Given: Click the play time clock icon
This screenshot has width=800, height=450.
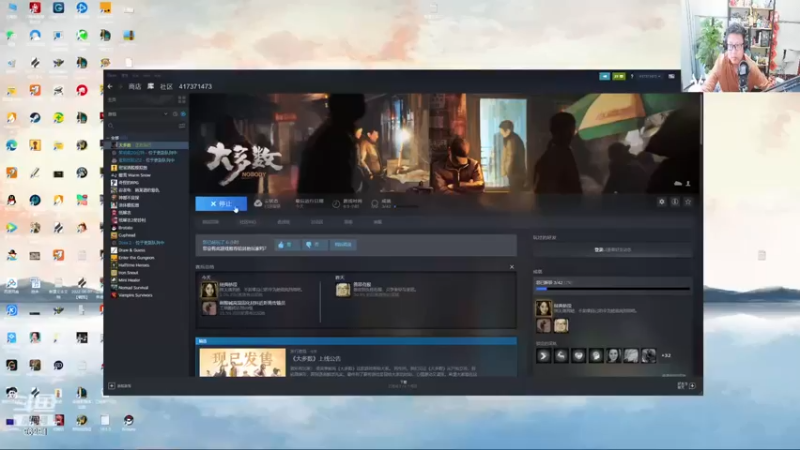Looking at the screenshot, I should point(336,204).
